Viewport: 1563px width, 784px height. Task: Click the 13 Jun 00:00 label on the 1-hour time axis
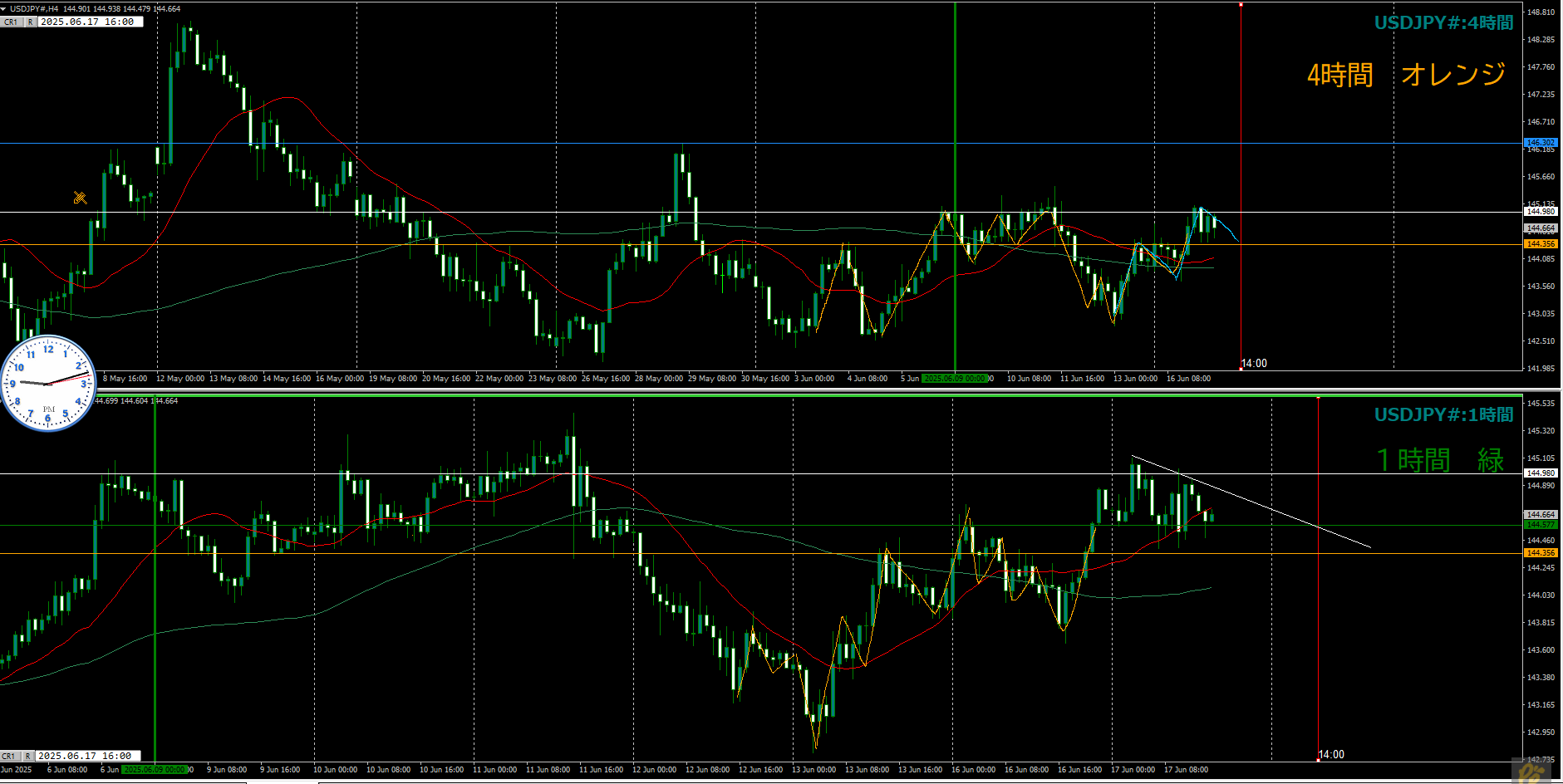[813, 770]
